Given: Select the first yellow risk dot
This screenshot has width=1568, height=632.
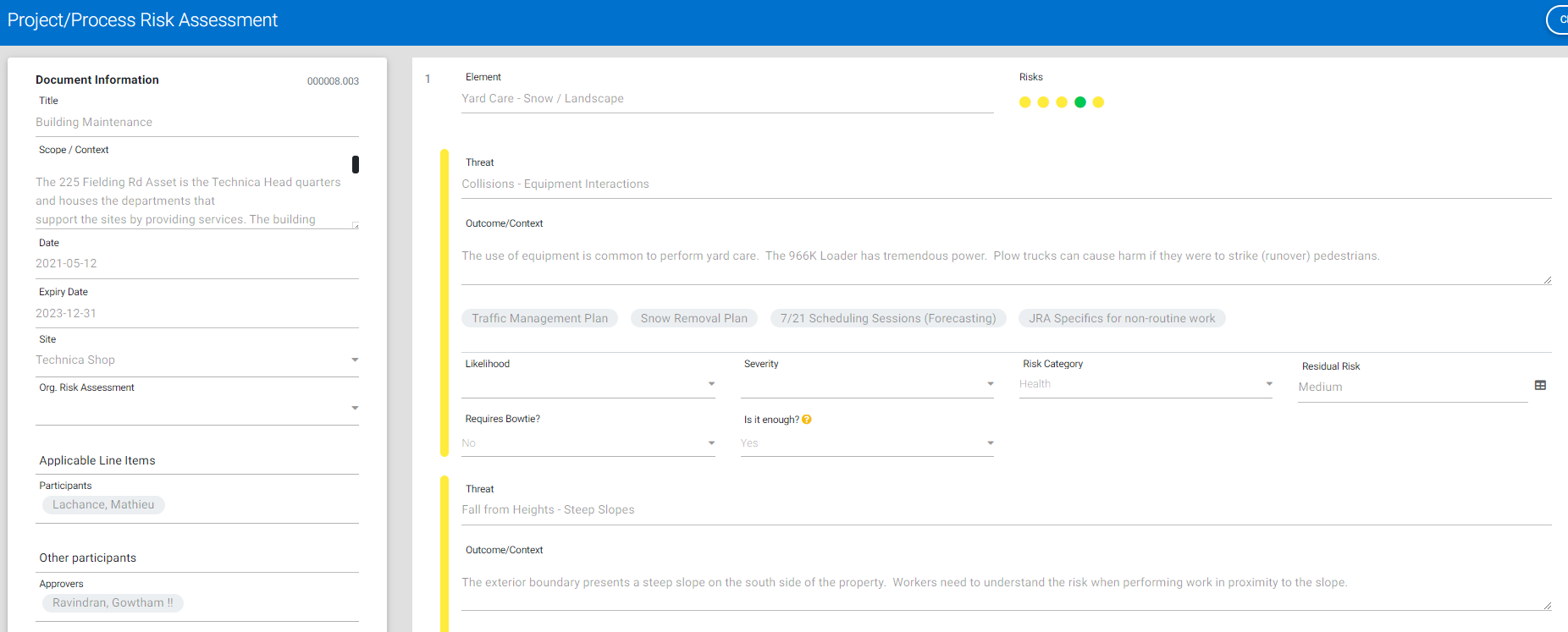Looking at the screenshot, I should click(1025, 102).
